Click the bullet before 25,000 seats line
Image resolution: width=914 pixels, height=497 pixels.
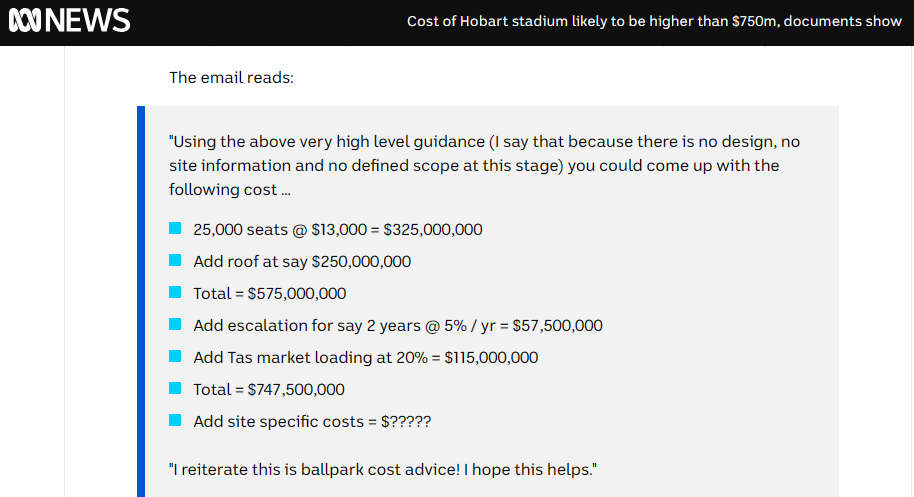(175, 228)
